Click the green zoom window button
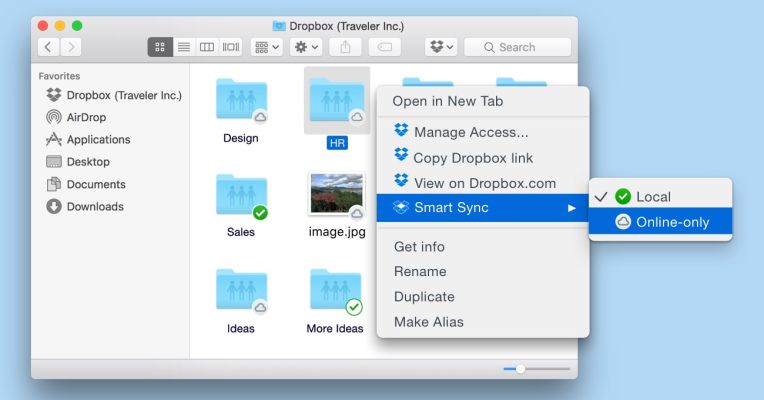764x400 pixels. (x=77, y=25)
